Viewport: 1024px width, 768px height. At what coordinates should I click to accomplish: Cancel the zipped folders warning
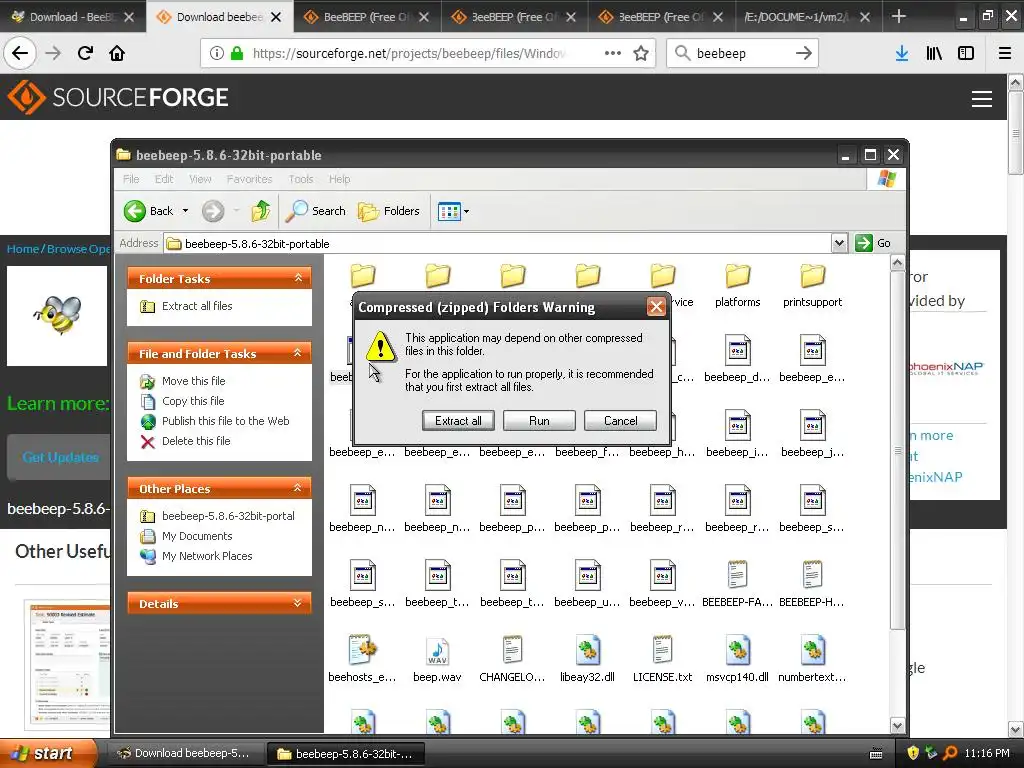[620, 421]
